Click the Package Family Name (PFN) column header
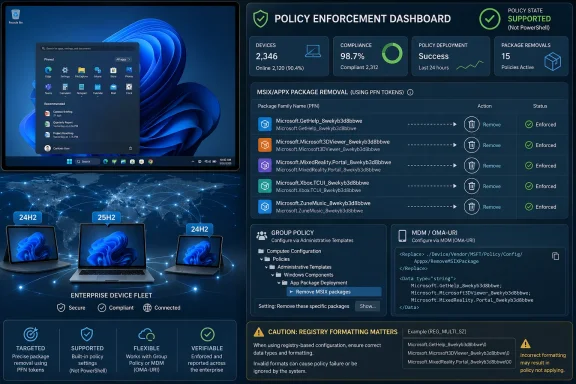The width and height of the screenshot is (576, 384). (288, 106)
